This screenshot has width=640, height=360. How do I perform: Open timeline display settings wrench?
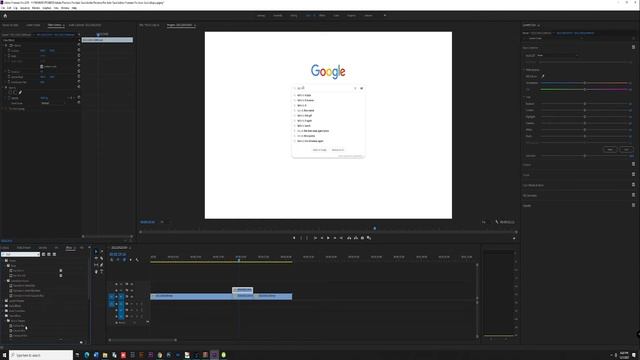click(x=137, y=260)
